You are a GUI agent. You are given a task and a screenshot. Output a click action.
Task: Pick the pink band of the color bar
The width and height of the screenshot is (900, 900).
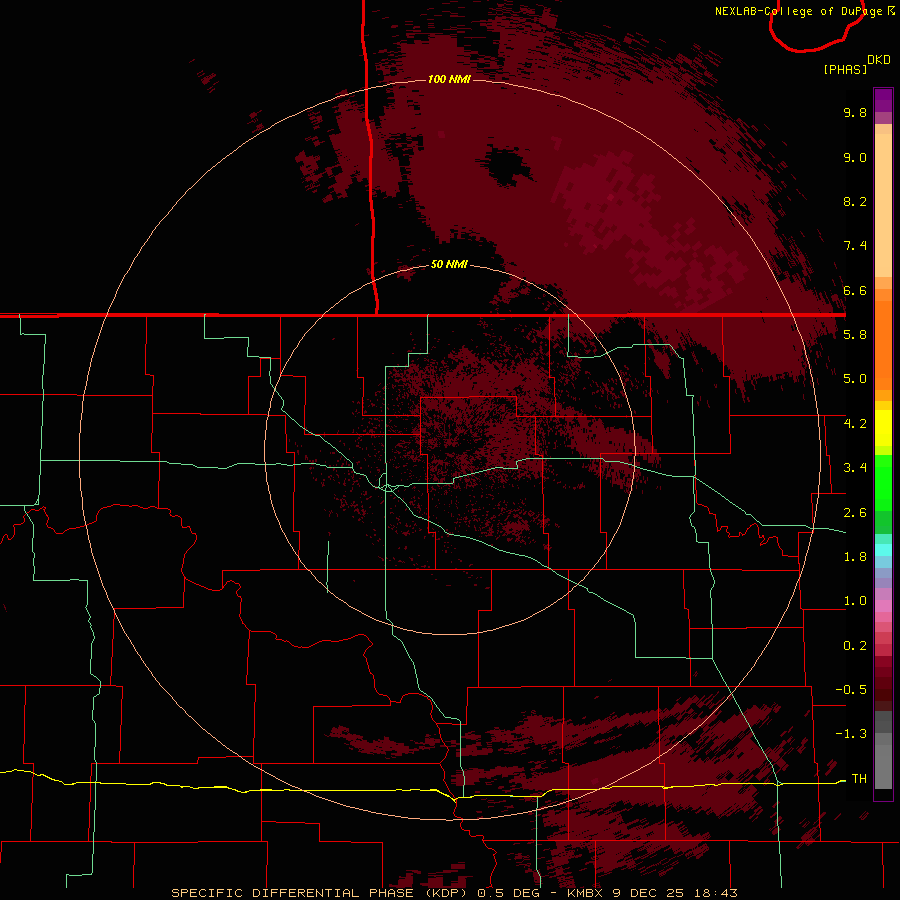click(x=883, y=606)
